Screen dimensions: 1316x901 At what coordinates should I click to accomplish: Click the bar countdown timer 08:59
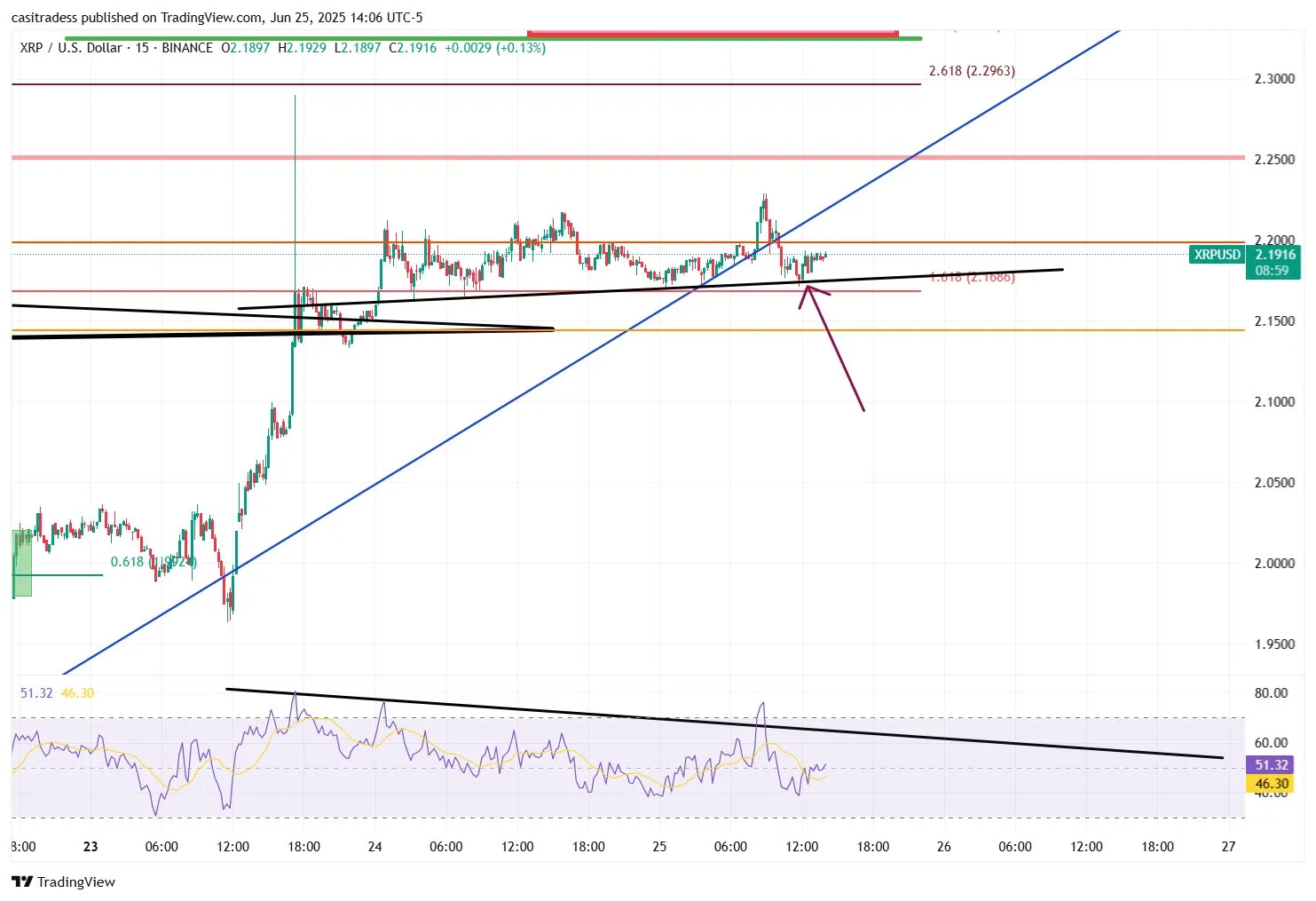point(1272,270)
